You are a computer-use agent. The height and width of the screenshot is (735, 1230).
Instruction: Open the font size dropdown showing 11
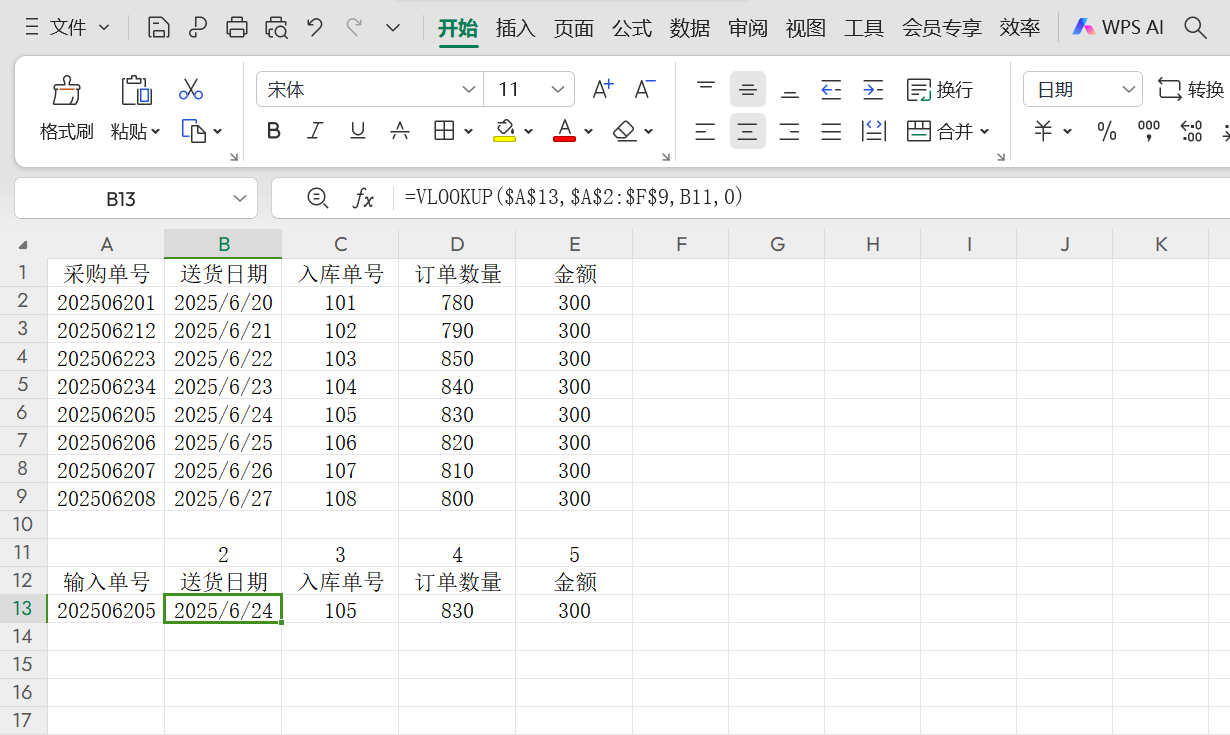(x=558, y=90)
